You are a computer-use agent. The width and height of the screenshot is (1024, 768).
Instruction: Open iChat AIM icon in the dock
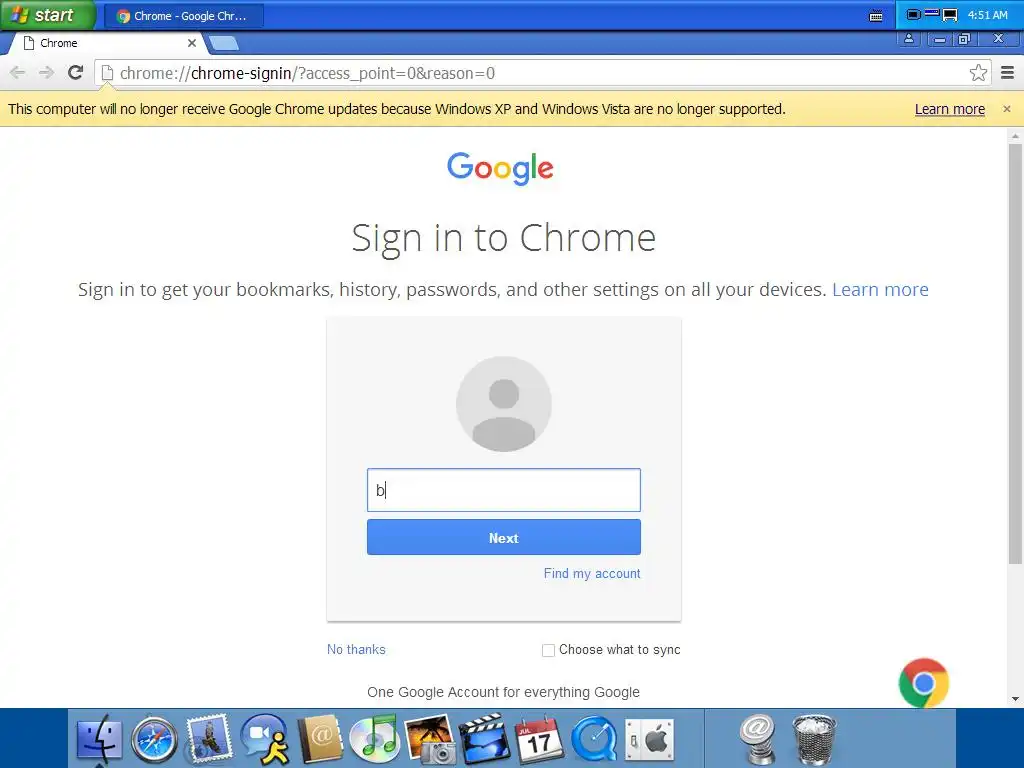coord(264,739)
